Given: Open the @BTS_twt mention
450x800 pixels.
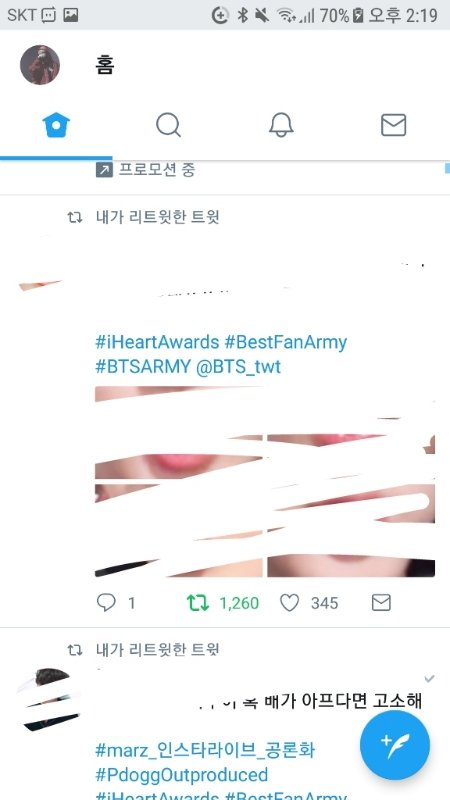Looking at the screenshot, I should (x=238, y=367).
